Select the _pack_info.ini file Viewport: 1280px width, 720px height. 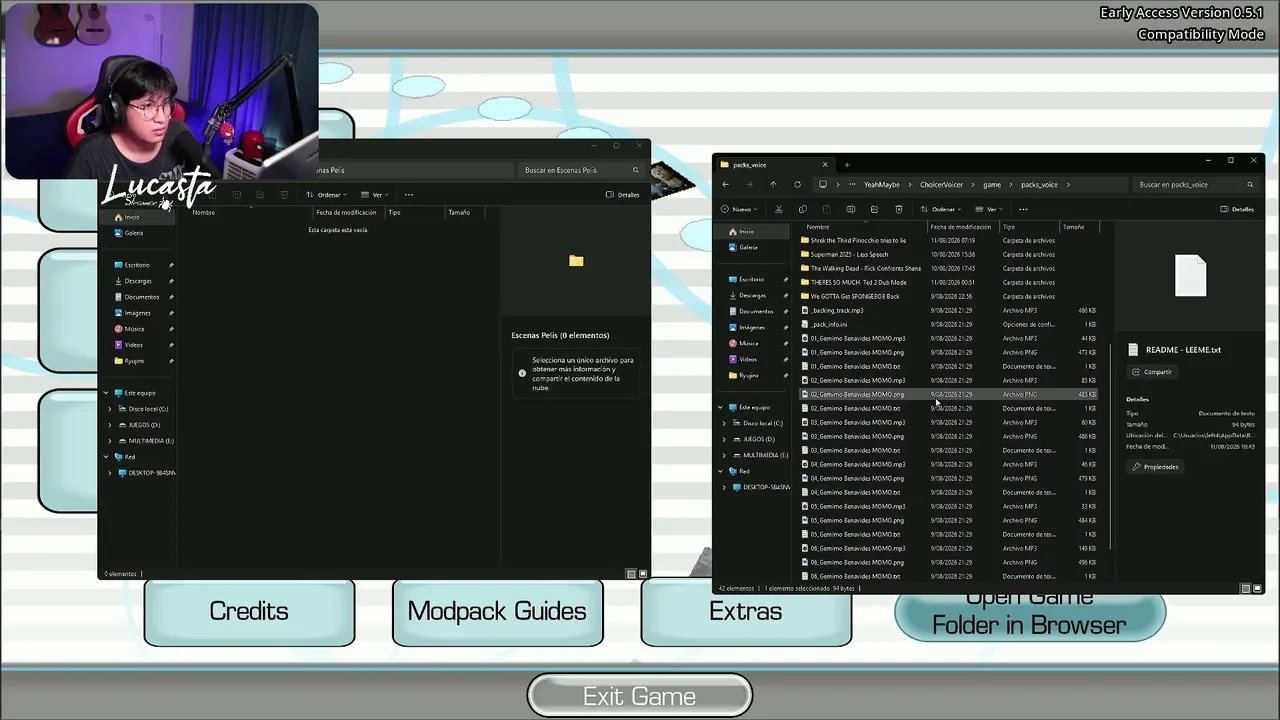click(x=949, y=324)
